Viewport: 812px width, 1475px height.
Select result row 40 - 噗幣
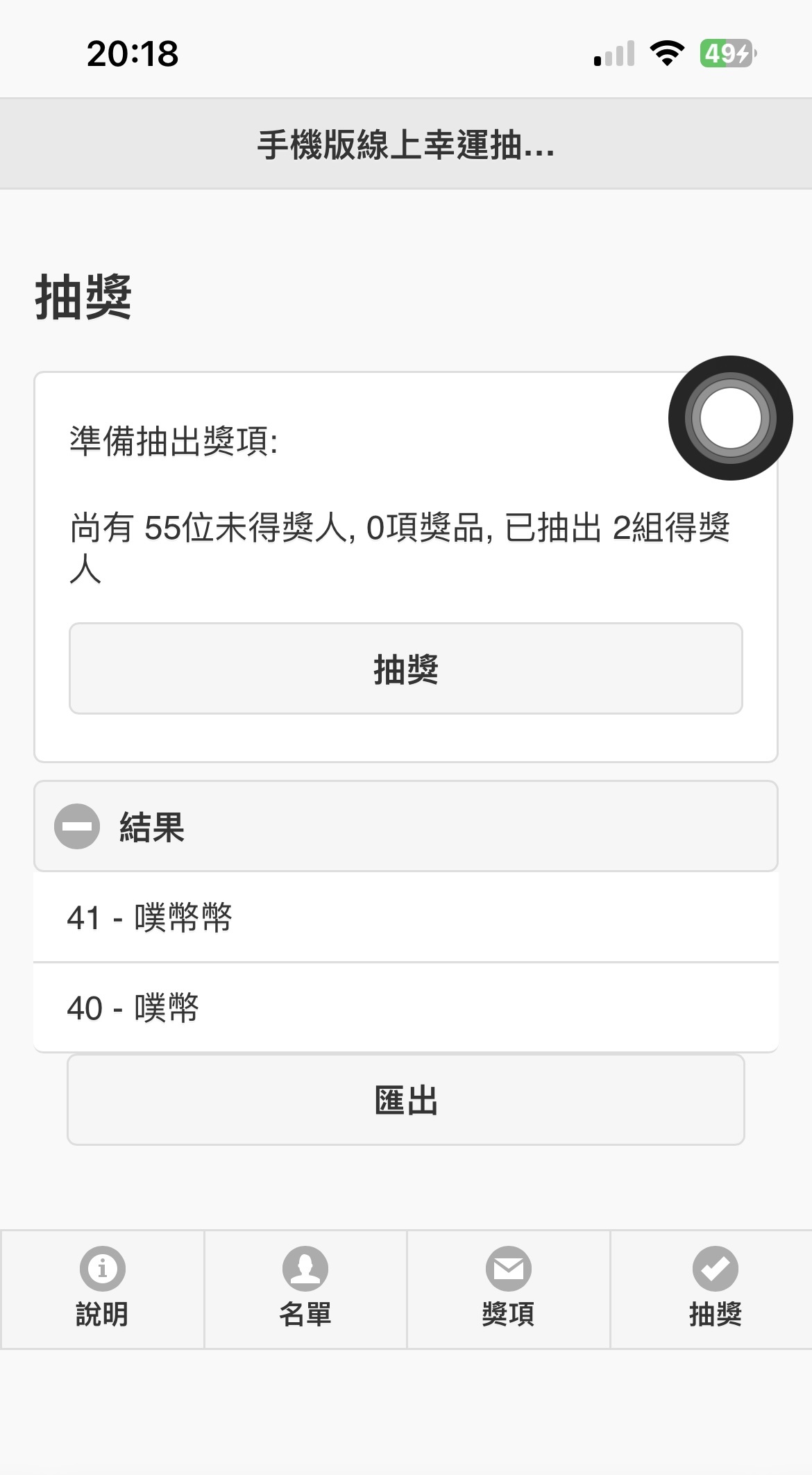point(406,1008)
